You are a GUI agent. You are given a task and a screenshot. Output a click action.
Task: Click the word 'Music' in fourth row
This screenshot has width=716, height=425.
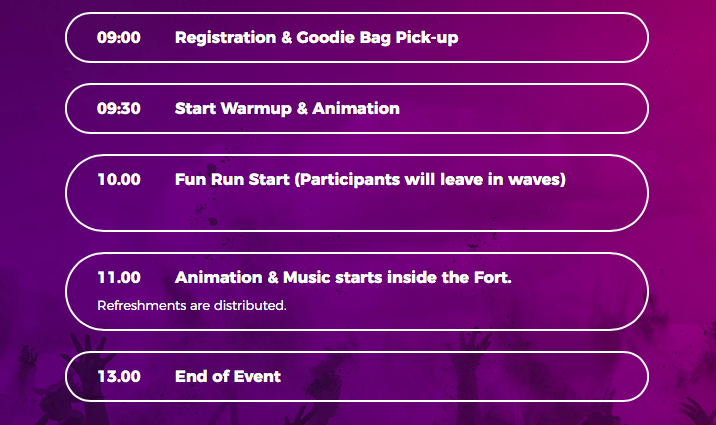(x=306, y=278)
